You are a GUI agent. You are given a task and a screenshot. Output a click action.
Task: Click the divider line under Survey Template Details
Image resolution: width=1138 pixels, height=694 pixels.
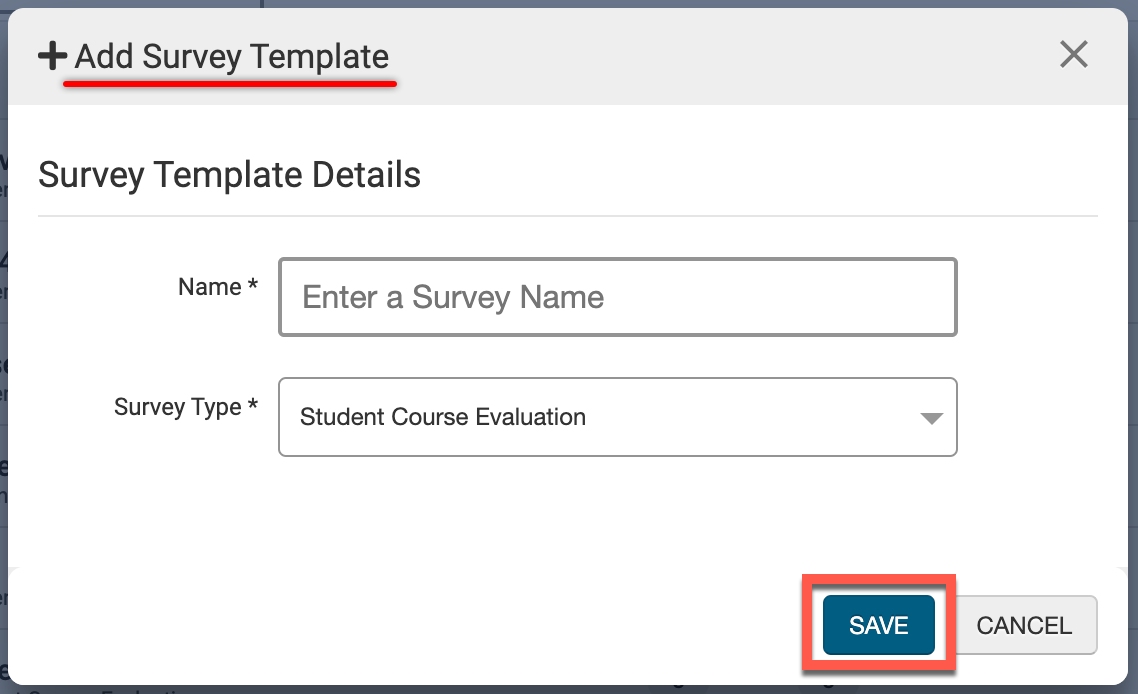point(567,216)
